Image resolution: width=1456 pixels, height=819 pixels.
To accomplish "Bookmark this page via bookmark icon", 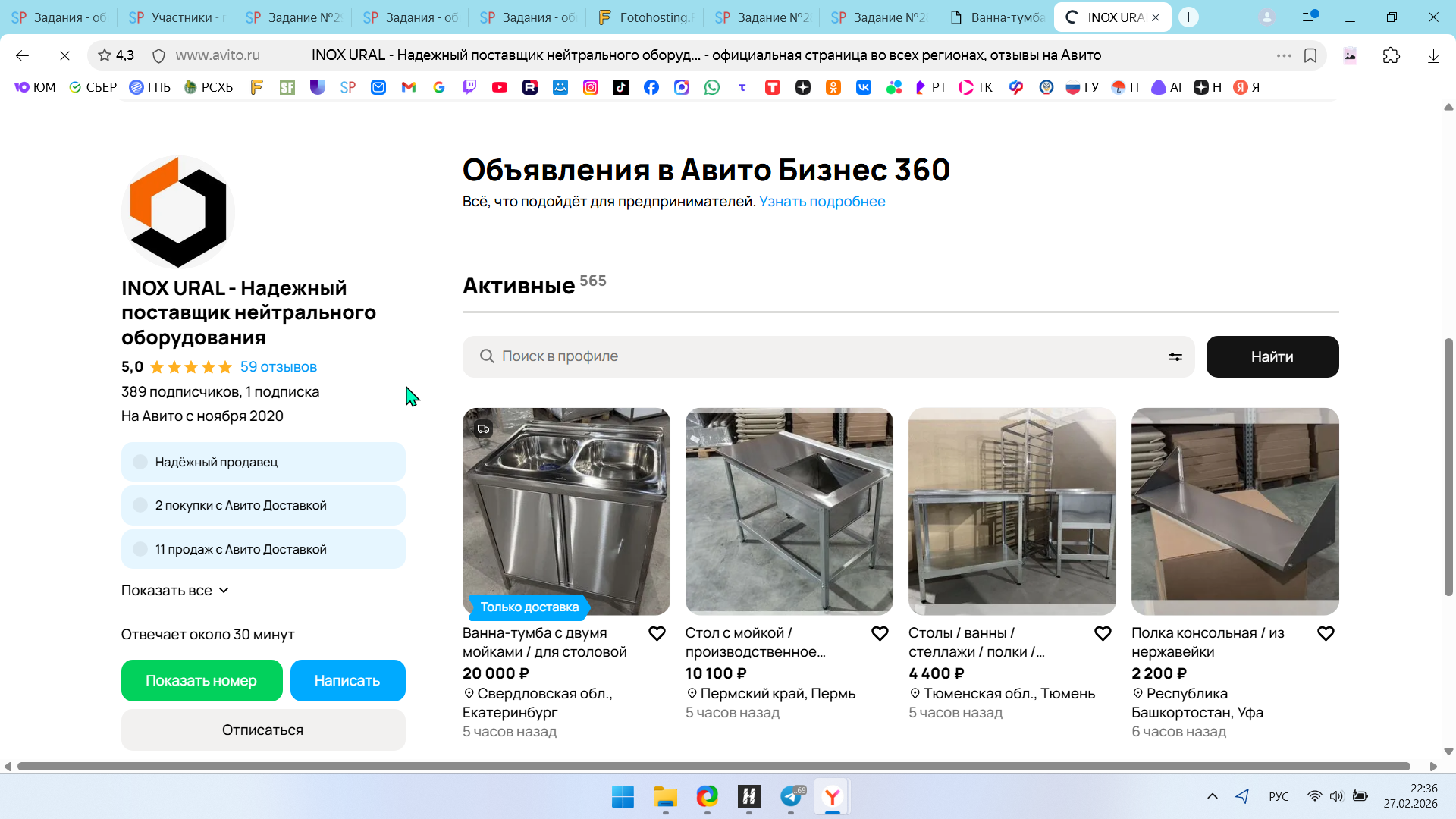I will click(x=1310, y=55).
